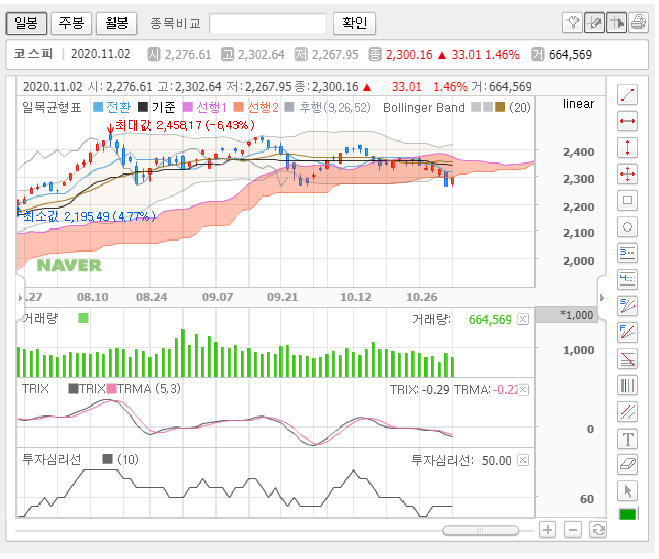Click the 최대값 2,458.17 annotation
This screenshot has height=559, width=659.
click(184, 125)
